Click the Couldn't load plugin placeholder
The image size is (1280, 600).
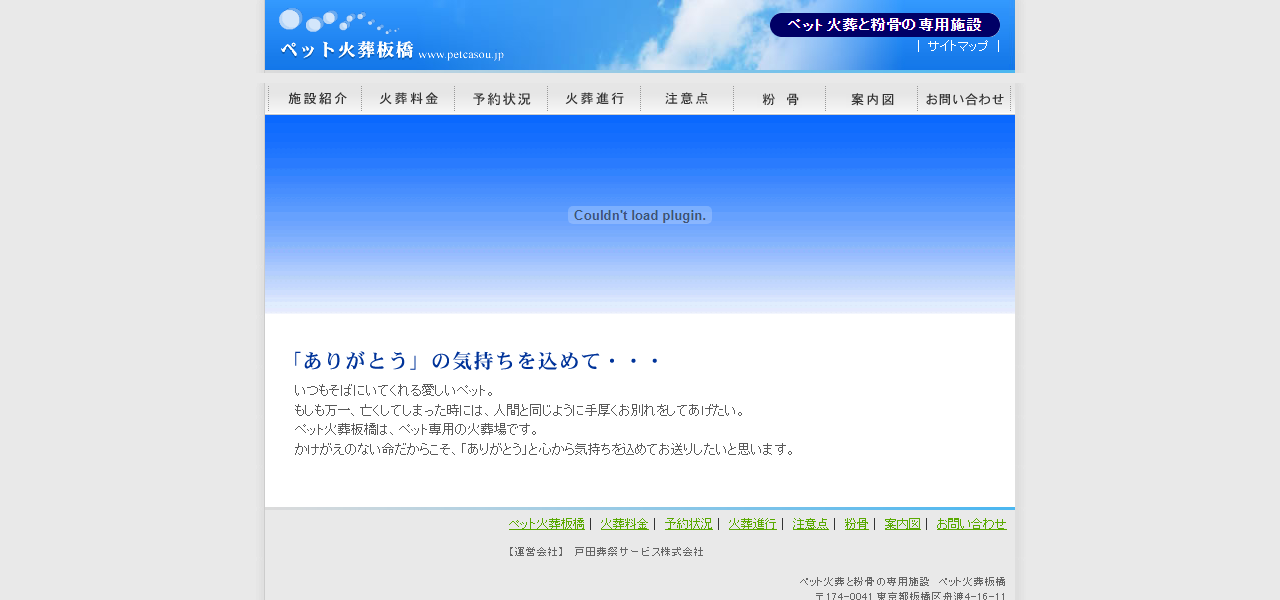tap(640, 215)
